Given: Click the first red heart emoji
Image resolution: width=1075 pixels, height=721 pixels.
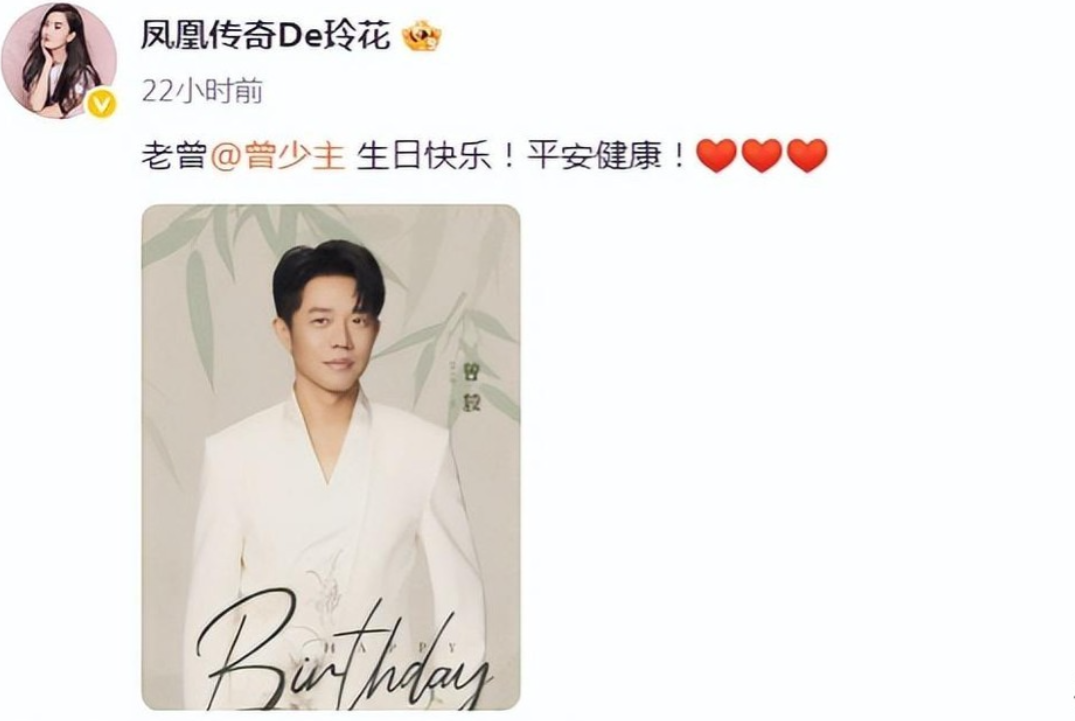Looking at the screenshot, I should (x=716, y=156).
